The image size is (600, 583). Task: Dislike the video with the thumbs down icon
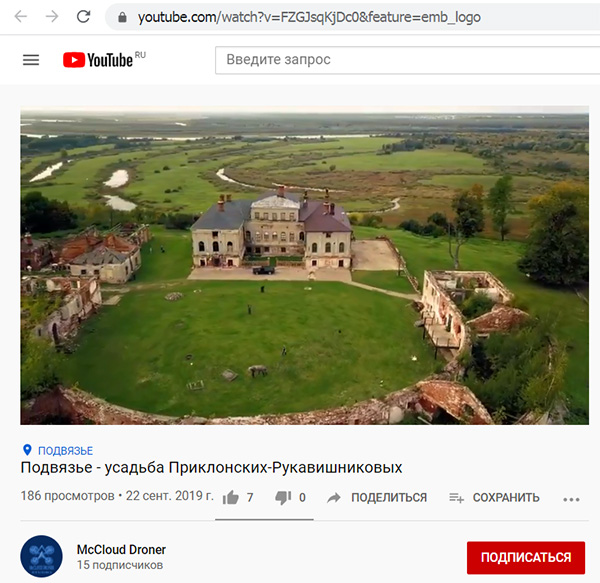pyautogui.click(x=283, y=498)
